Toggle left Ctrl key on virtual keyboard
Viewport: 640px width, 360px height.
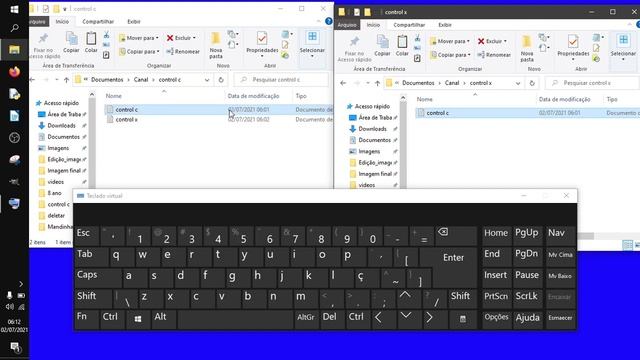pos(112,319)
